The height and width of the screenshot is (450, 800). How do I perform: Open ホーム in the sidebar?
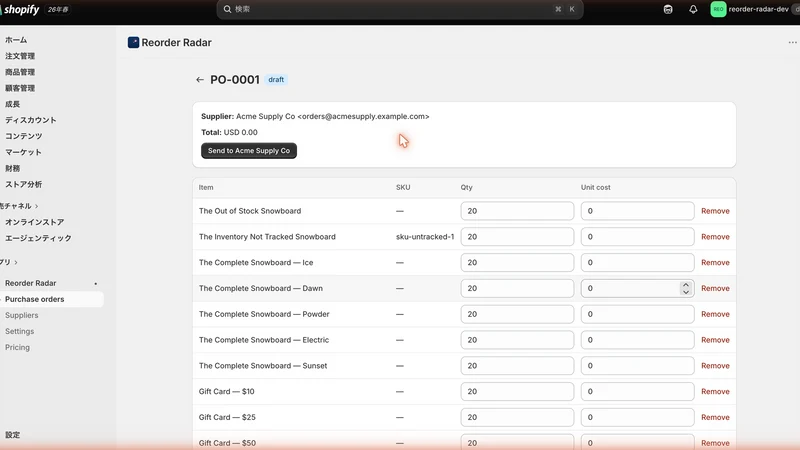[x=16, y=40]
